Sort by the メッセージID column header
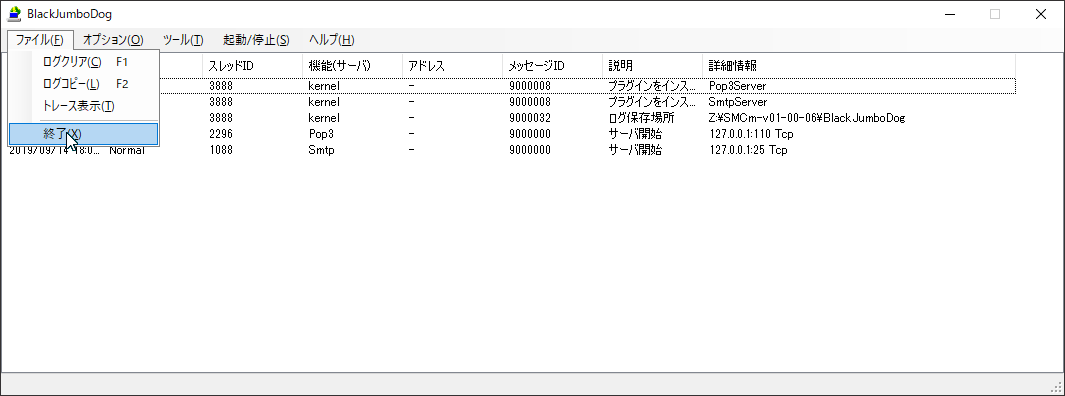The height and width of the screenshot is (396, 1065). tap(552, 66)
